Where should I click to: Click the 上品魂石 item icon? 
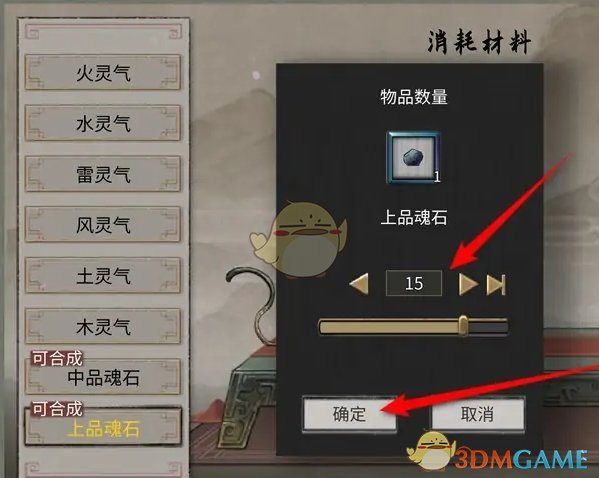[x=414, y=157]
